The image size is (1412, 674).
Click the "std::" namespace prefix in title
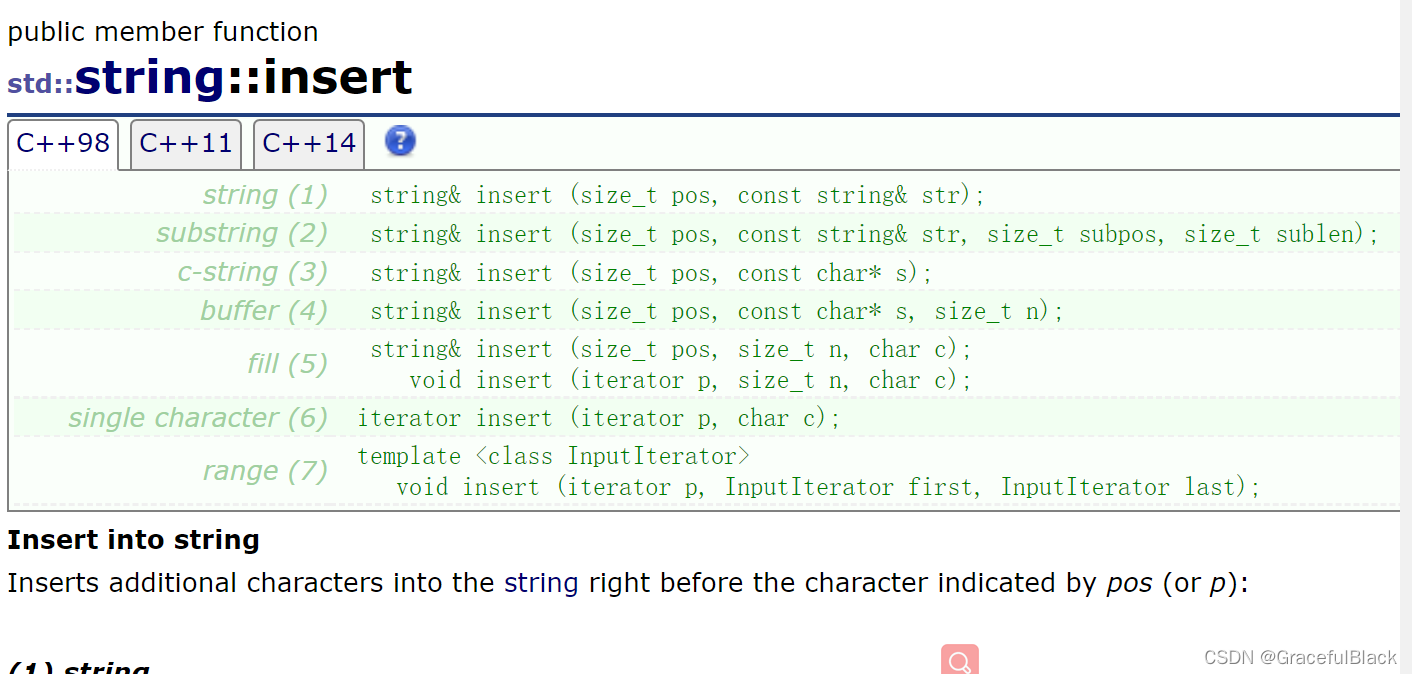click(41, 84)
